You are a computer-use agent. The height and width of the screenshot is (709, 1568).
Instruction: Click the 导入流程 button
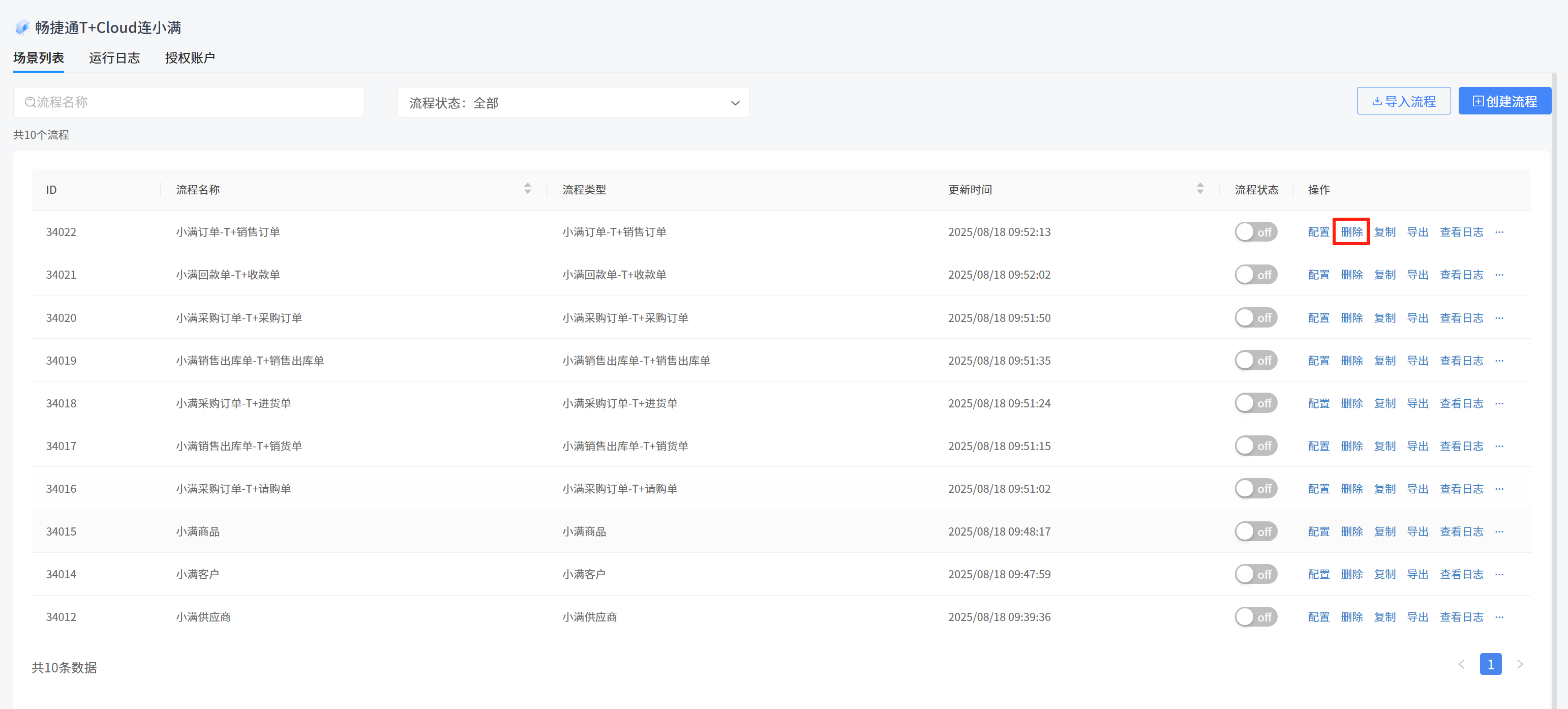(x=1403, y=101)
